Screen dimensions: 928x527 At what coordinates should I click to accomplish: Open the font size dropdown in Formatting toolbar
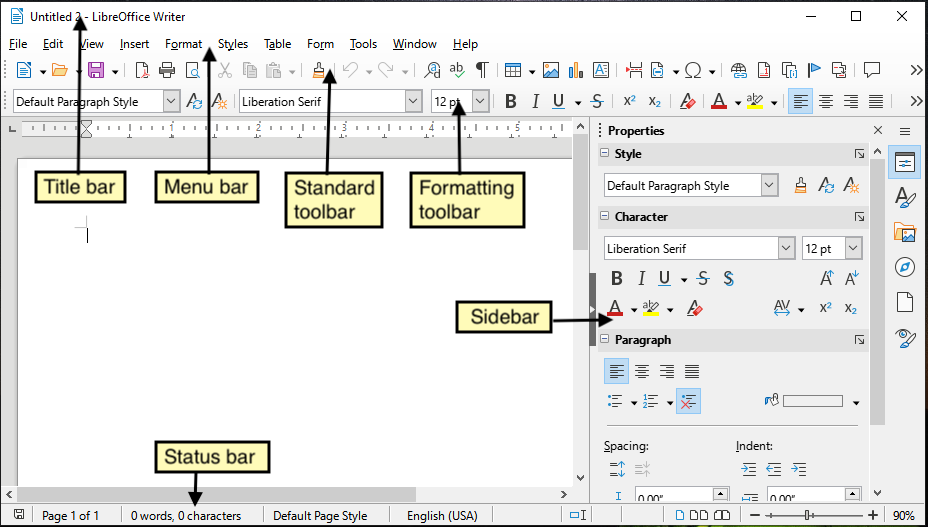pyautogui.click(x=480, y=101)
